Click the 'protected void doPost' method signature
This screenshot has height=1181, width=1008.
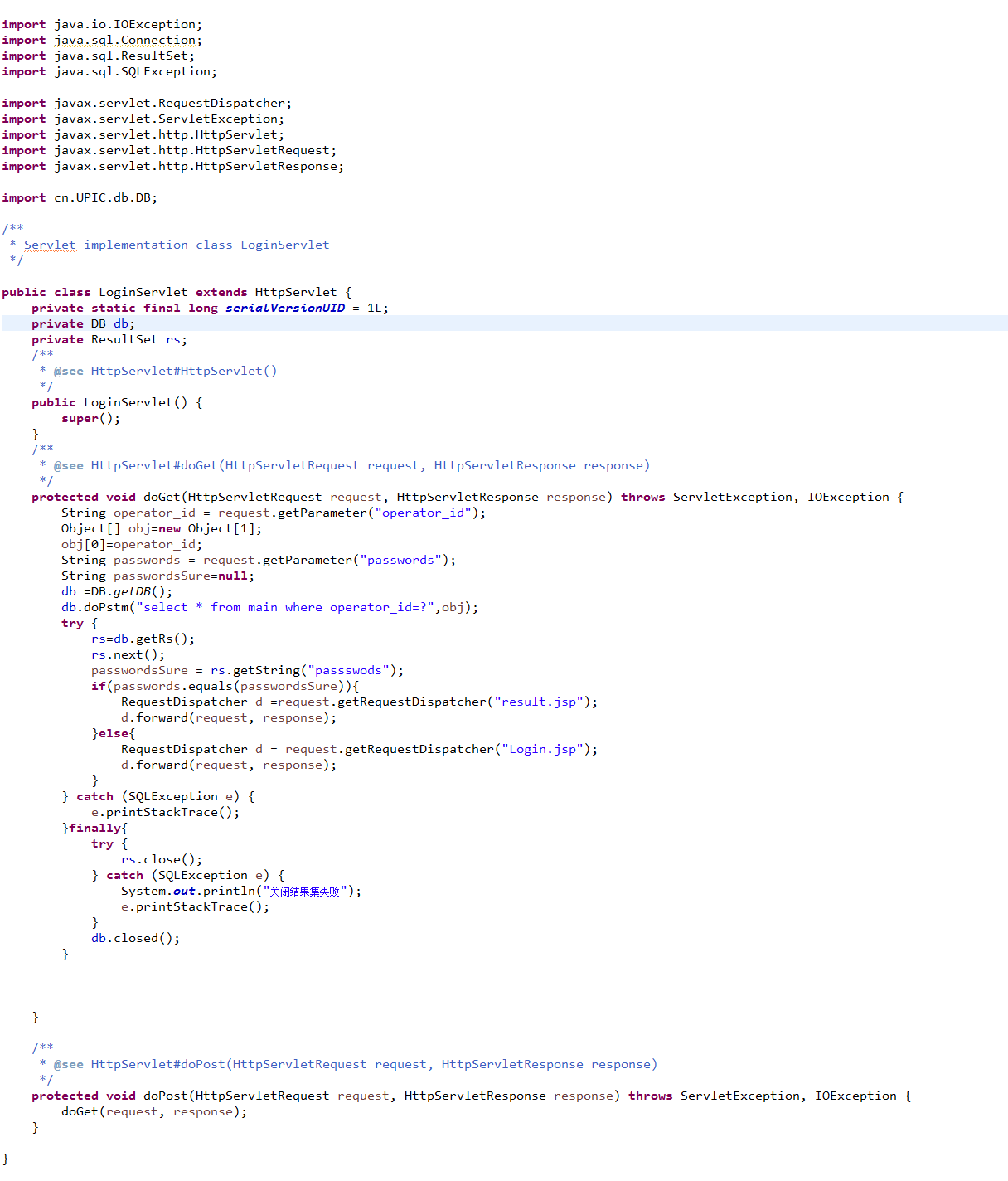pos(472,1096)
